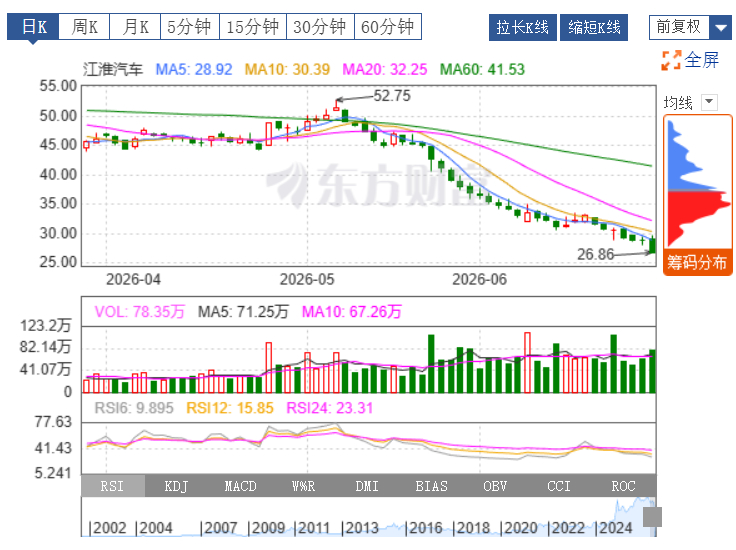The image size is (736, 550).
Task: Select the RSI indicator tab
Action: (112, 486)
